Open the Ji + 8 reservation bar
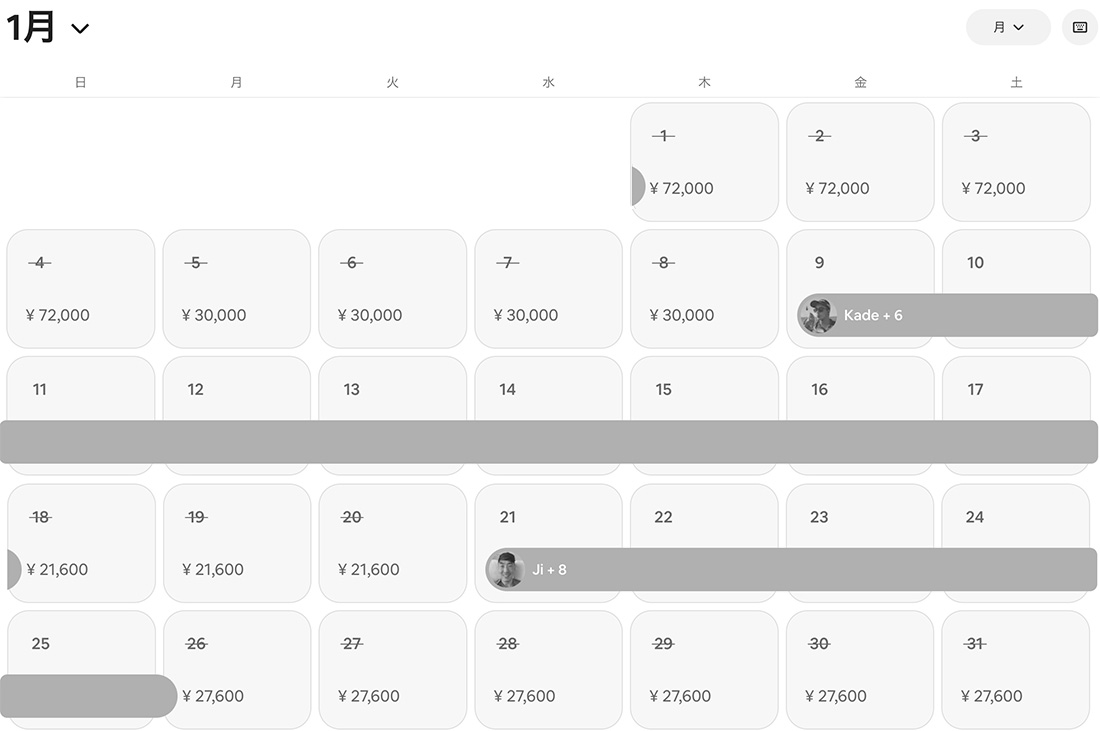The width and height of the screenshot is (1100, 731). click(x=800, y=570)
